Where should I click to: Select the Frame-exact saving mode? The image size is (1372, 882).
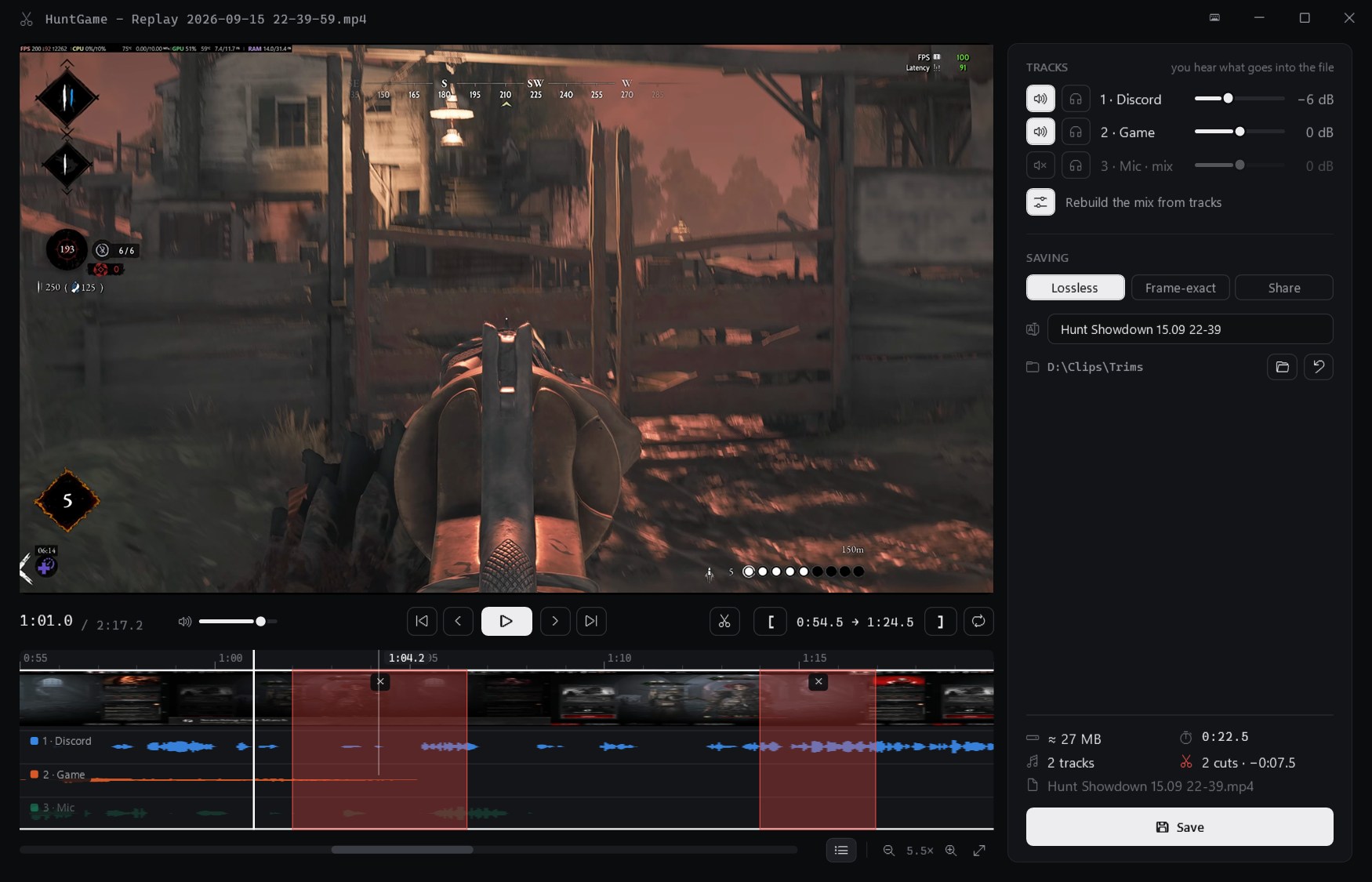(1180, 288)
